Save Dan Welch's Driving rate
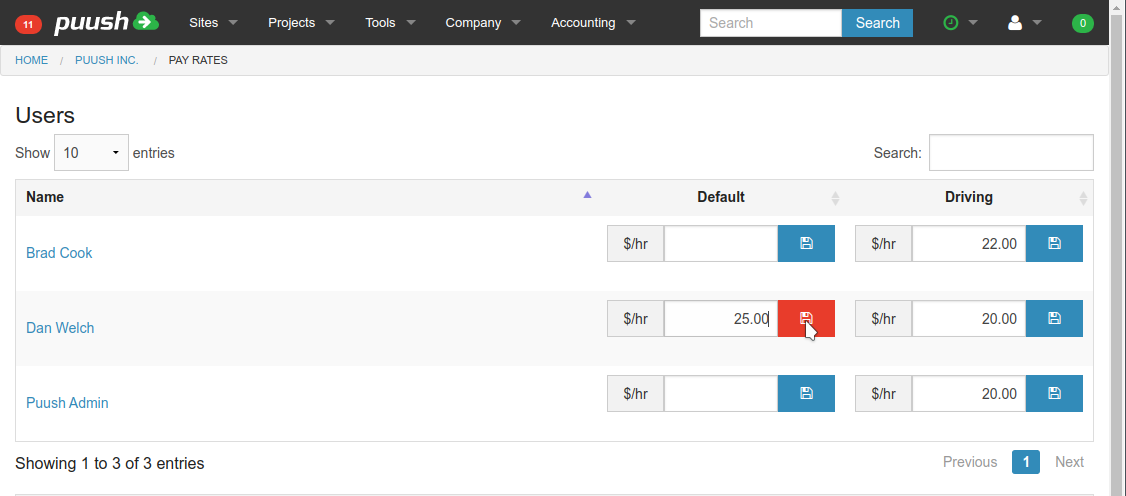This screenshot has height=496, width=1126. tap(1054, 319)
